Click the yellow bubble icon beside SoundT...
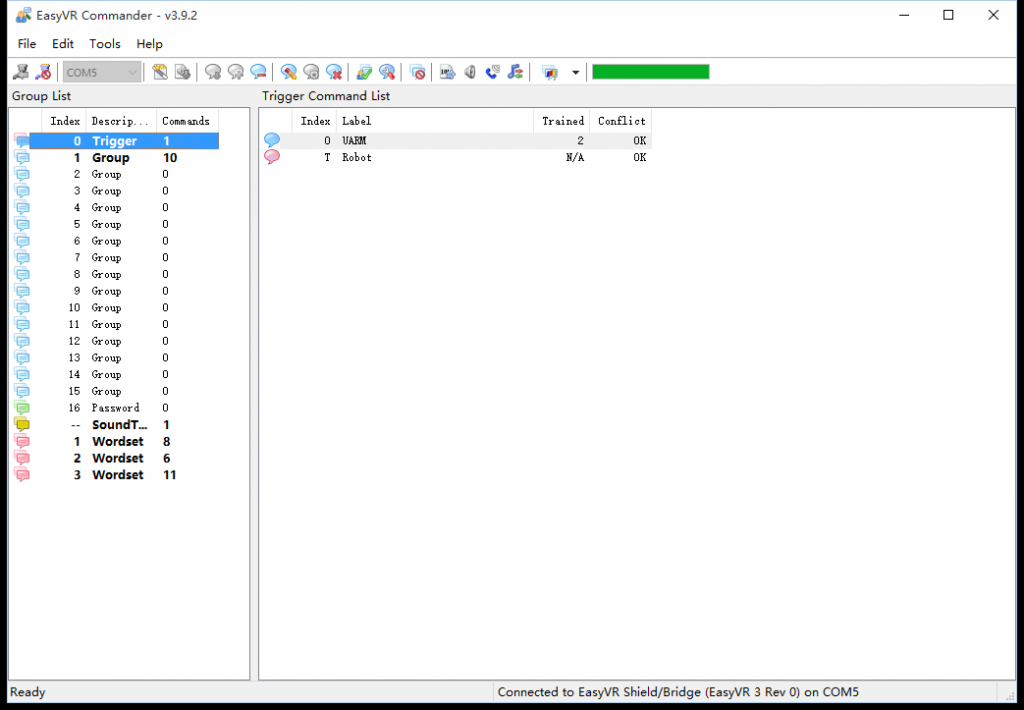1024x710 pixels. point(22,425)
